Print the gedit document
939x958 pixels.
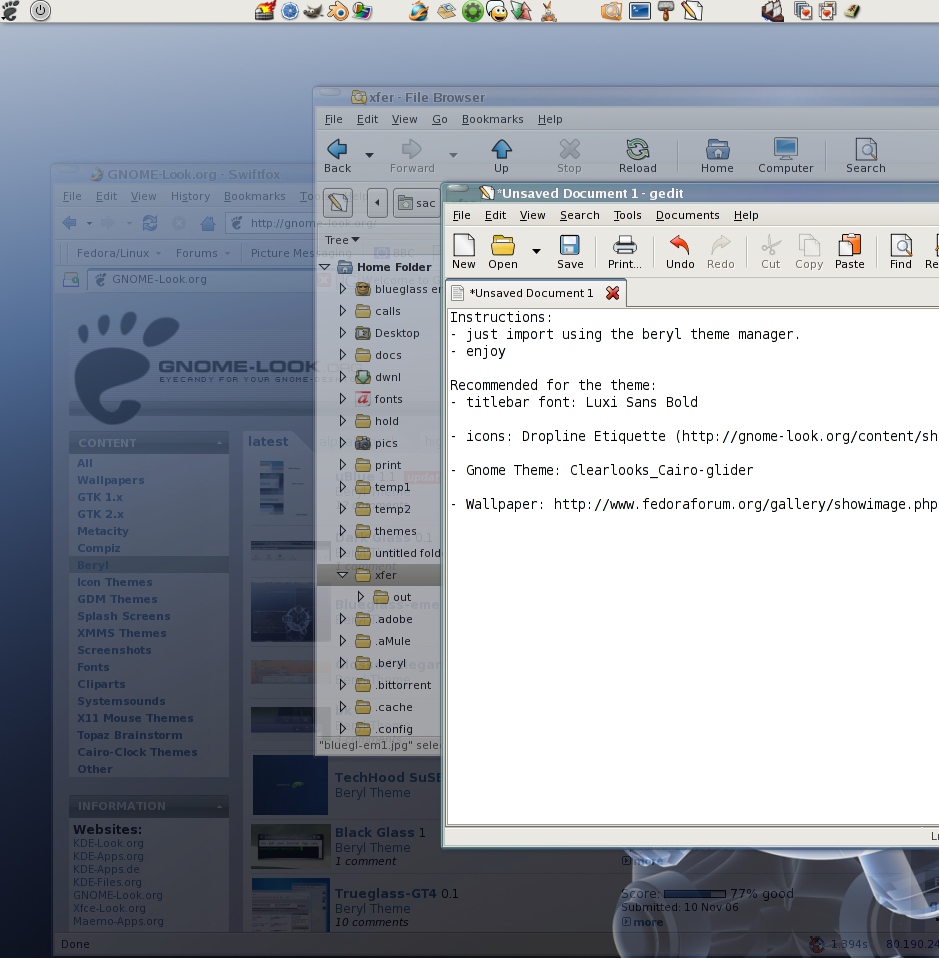point(624,251)
